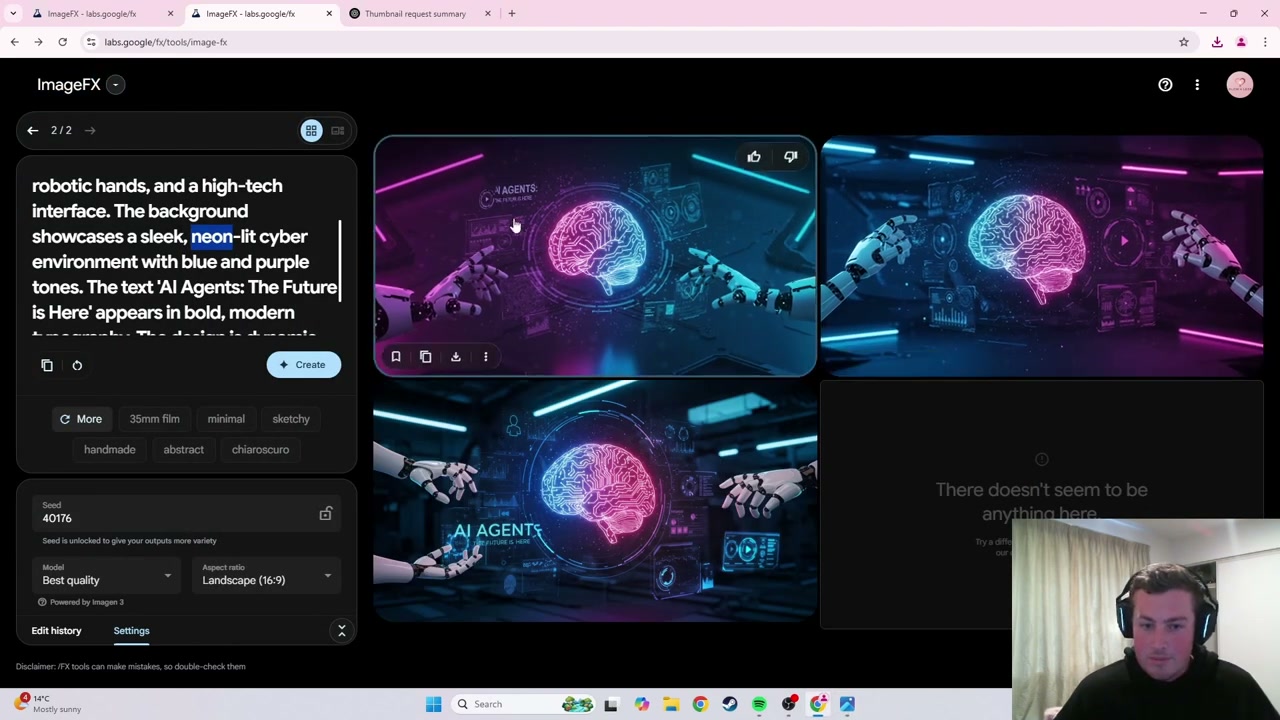
Task: Open Steam from the taskbar
Action: (x=730, y=704)
